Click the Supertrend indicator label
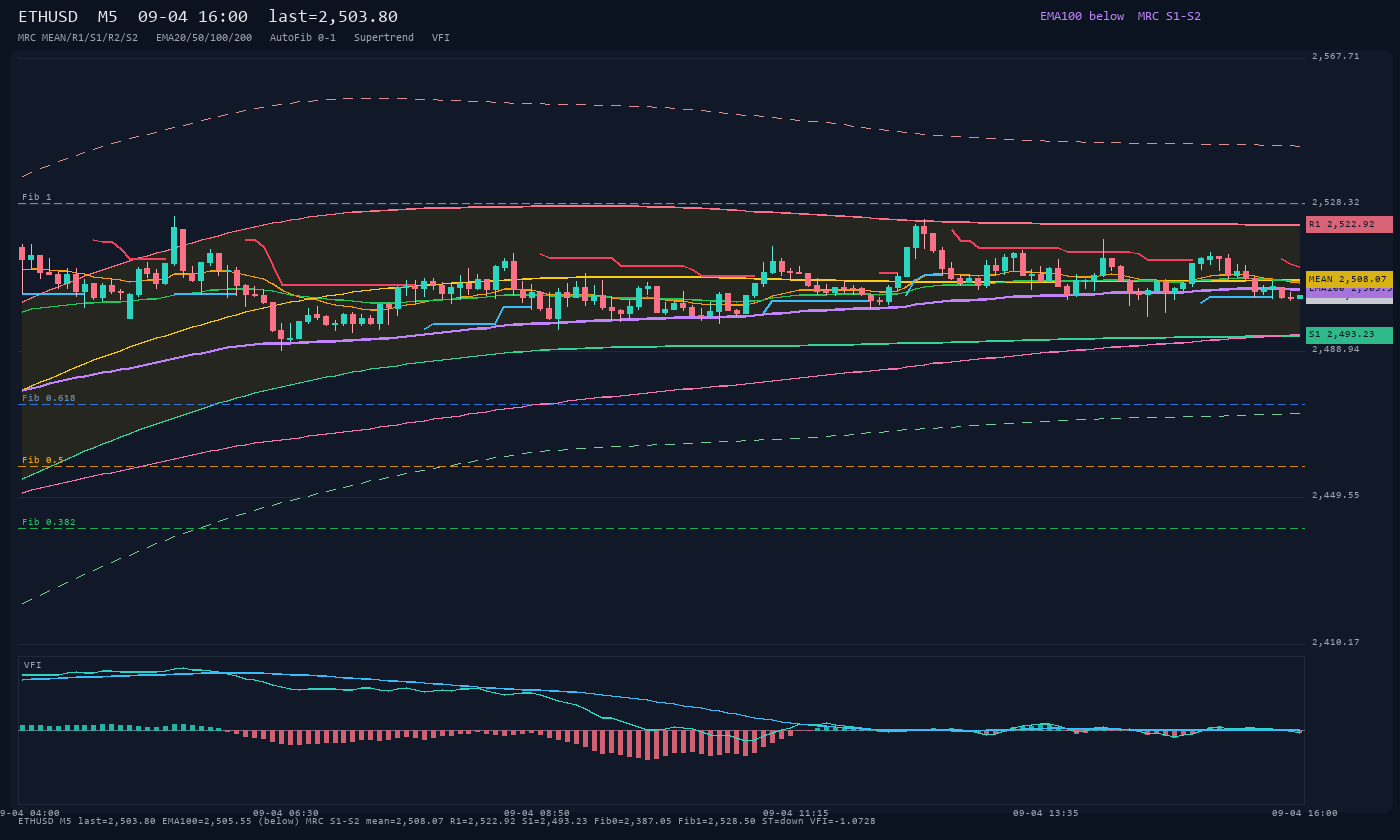Screen dimensions: 1400x840 pos(384,37)
